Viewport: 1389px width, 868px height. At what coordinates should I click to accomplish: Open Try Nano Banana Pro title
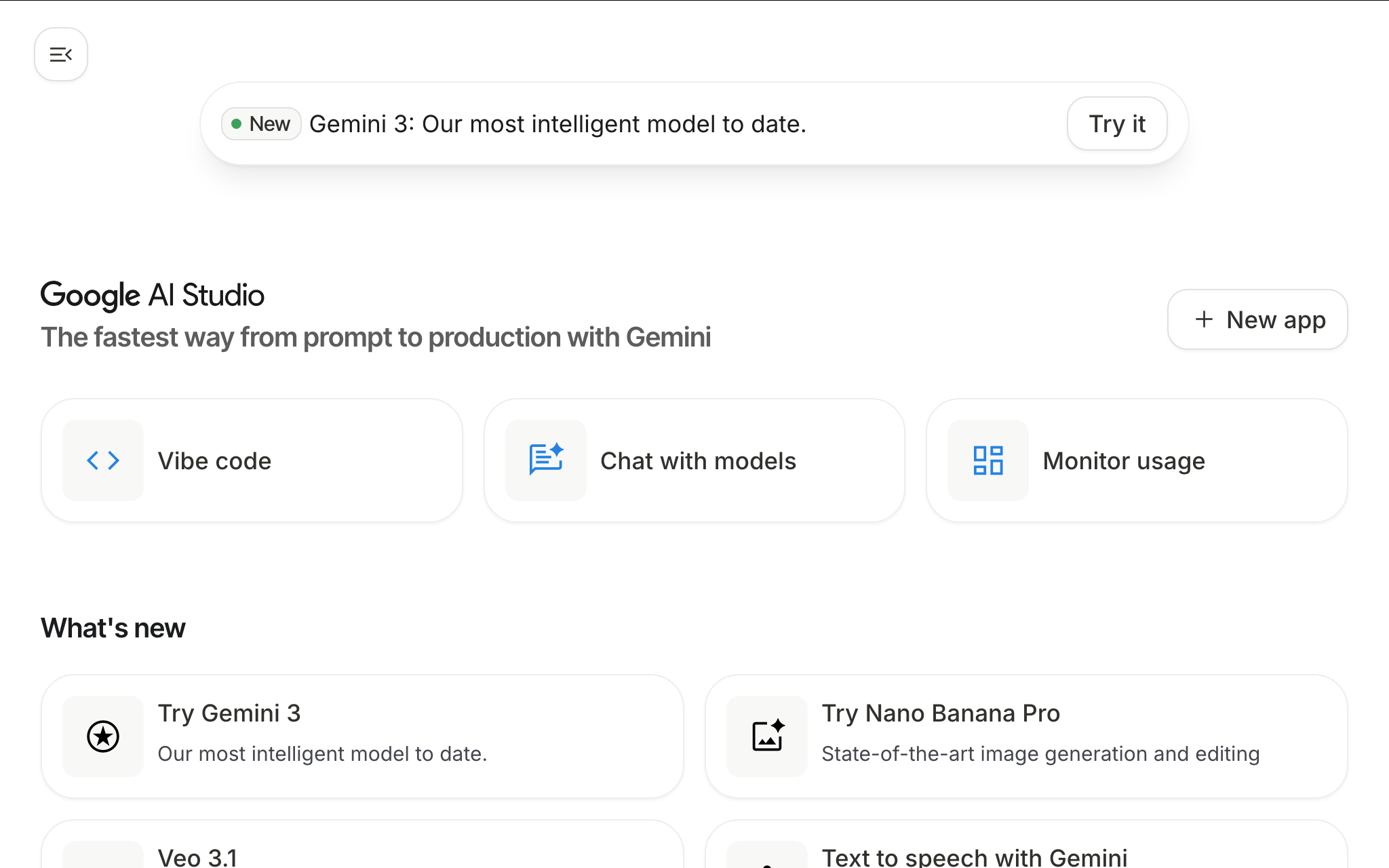[x=941, y=713]
